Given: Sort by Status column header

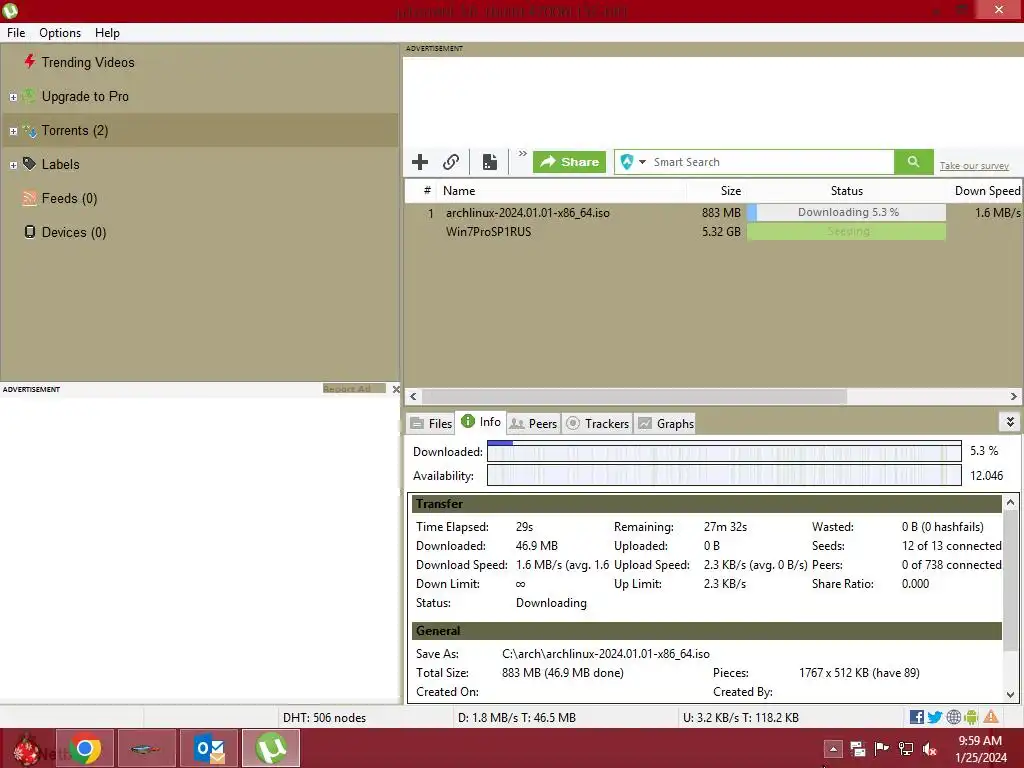Looking at the screenshot, I should coord(846,191).
